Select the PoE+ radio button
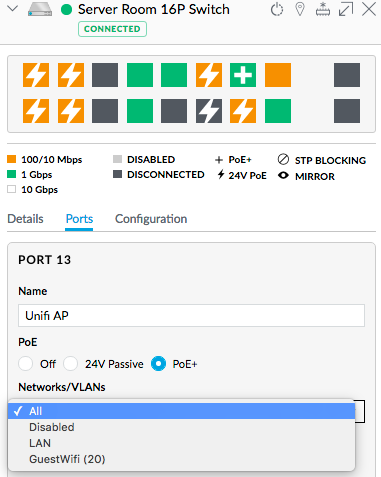Viewport: 381px width, 477px height. (158, 364)
